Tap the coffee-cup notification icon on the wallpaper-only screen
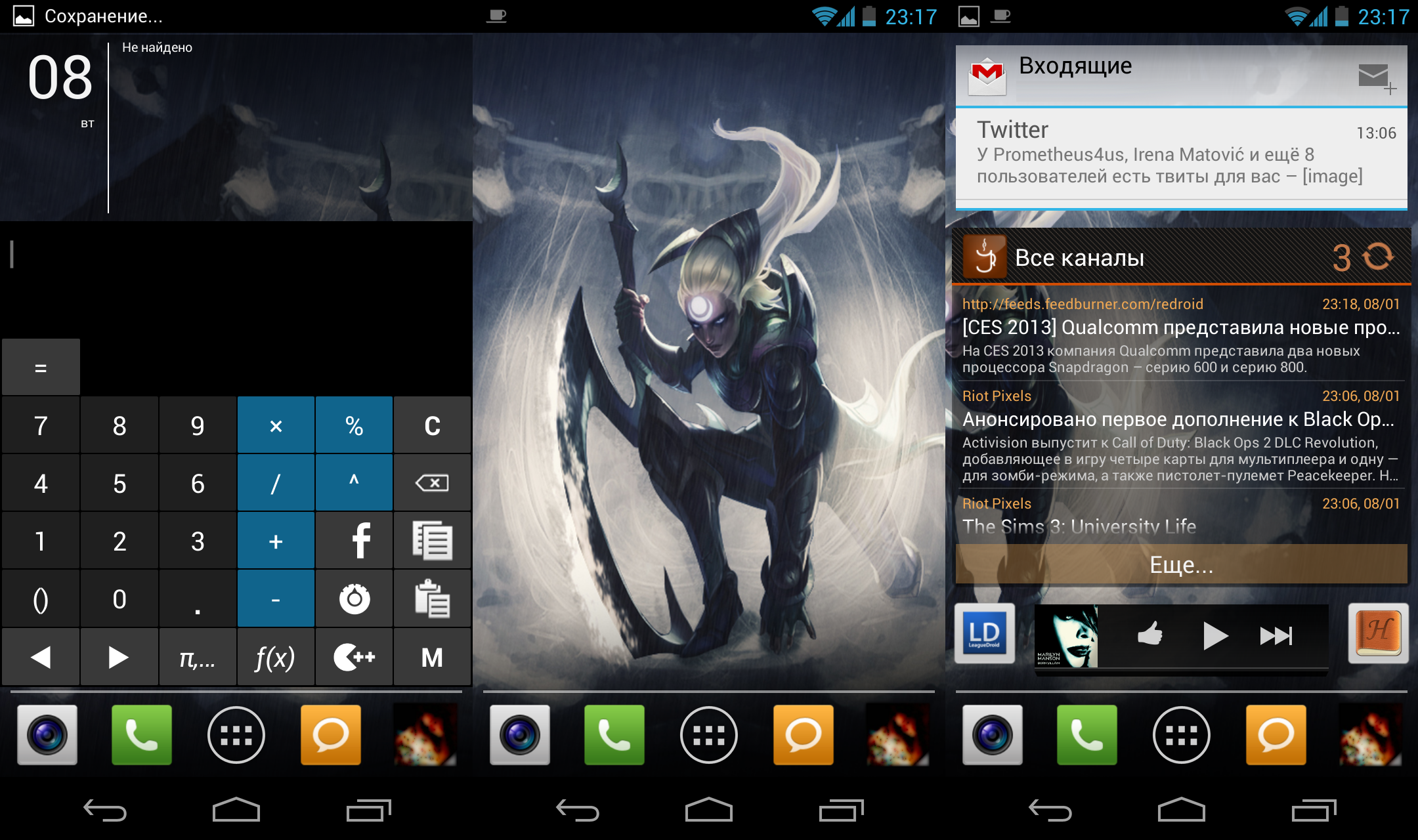 [497, 16]
